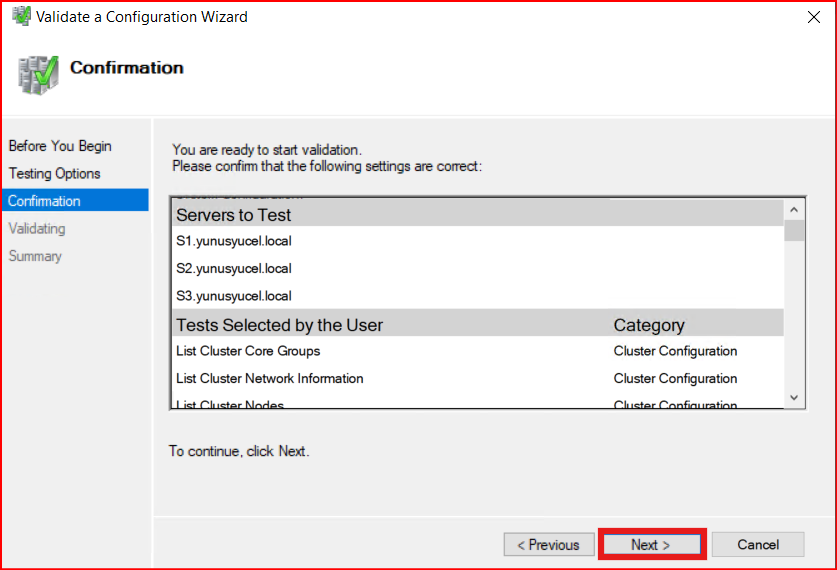Image resolution: width=837 pixels, height=570 pixels.
Task: Select the Confirmation step in sidebar
Action: (x=45, y=201)
